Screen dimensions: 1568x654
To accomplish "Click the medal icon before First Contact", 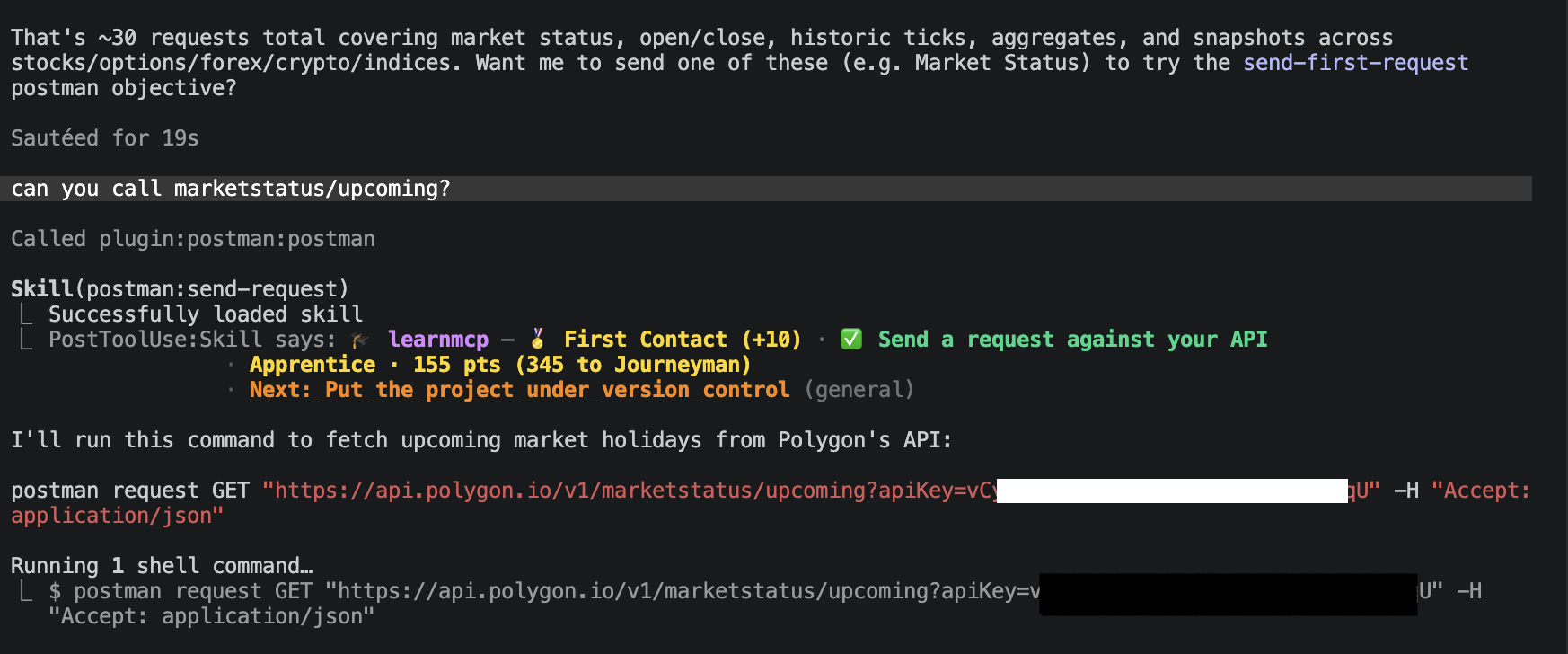I will (x=538, y=340).
